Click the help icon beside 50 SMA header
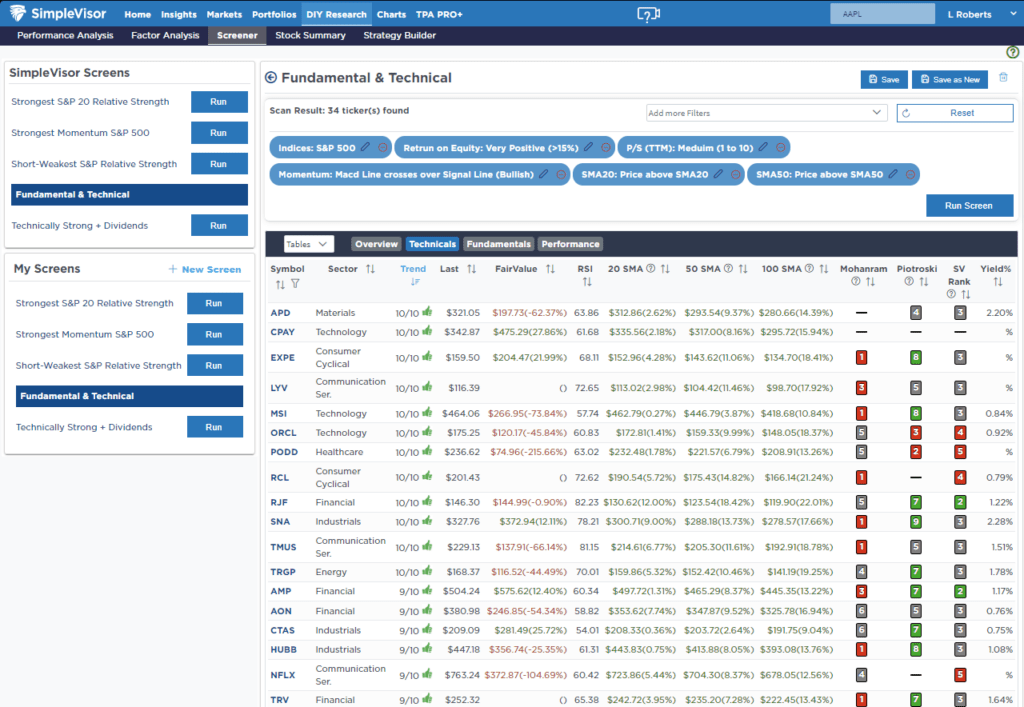 pos(727,268)
